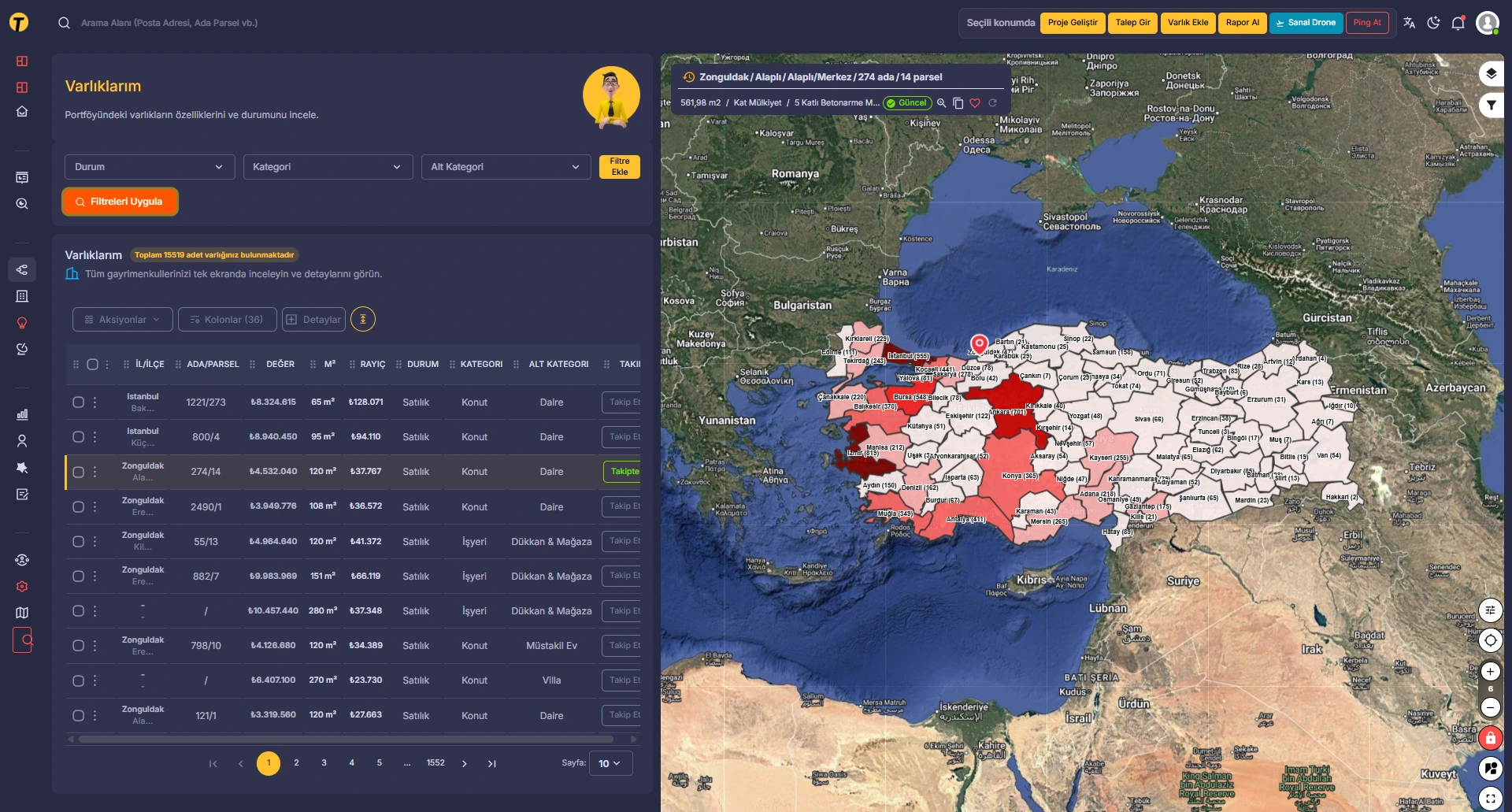Copy the parcel info icon
The image size is (1512, 812).
[x=958, y=103]
